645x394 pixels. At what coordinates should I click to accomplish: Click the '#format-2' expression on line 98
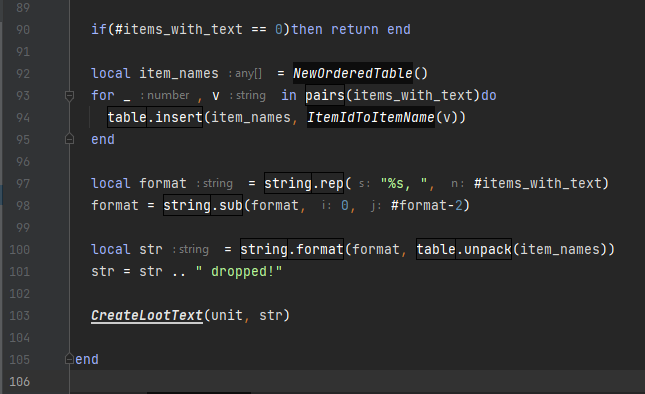(427, 205)
